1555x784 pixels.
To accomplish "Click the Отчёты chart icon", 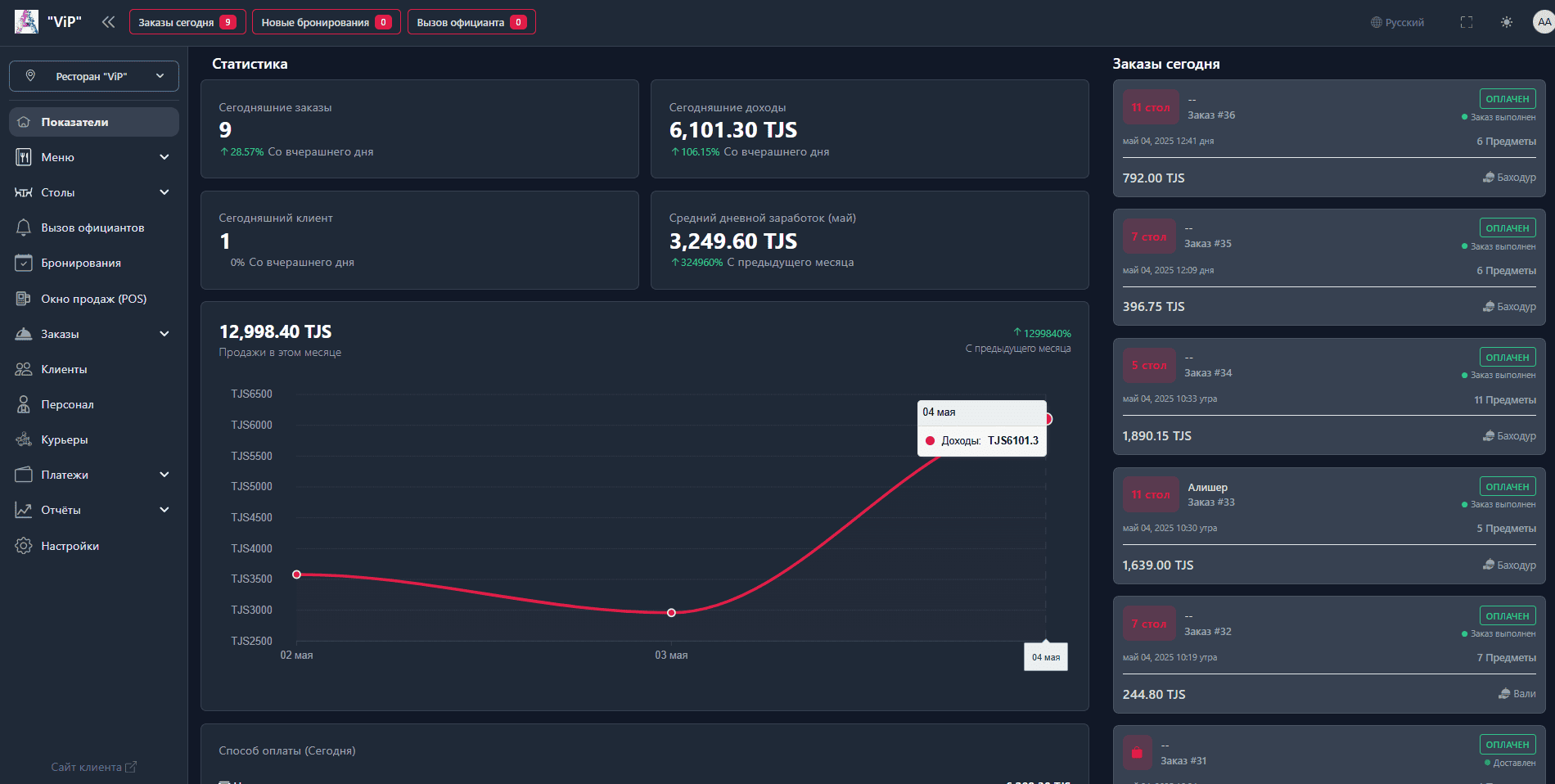I will coord(24,510).
